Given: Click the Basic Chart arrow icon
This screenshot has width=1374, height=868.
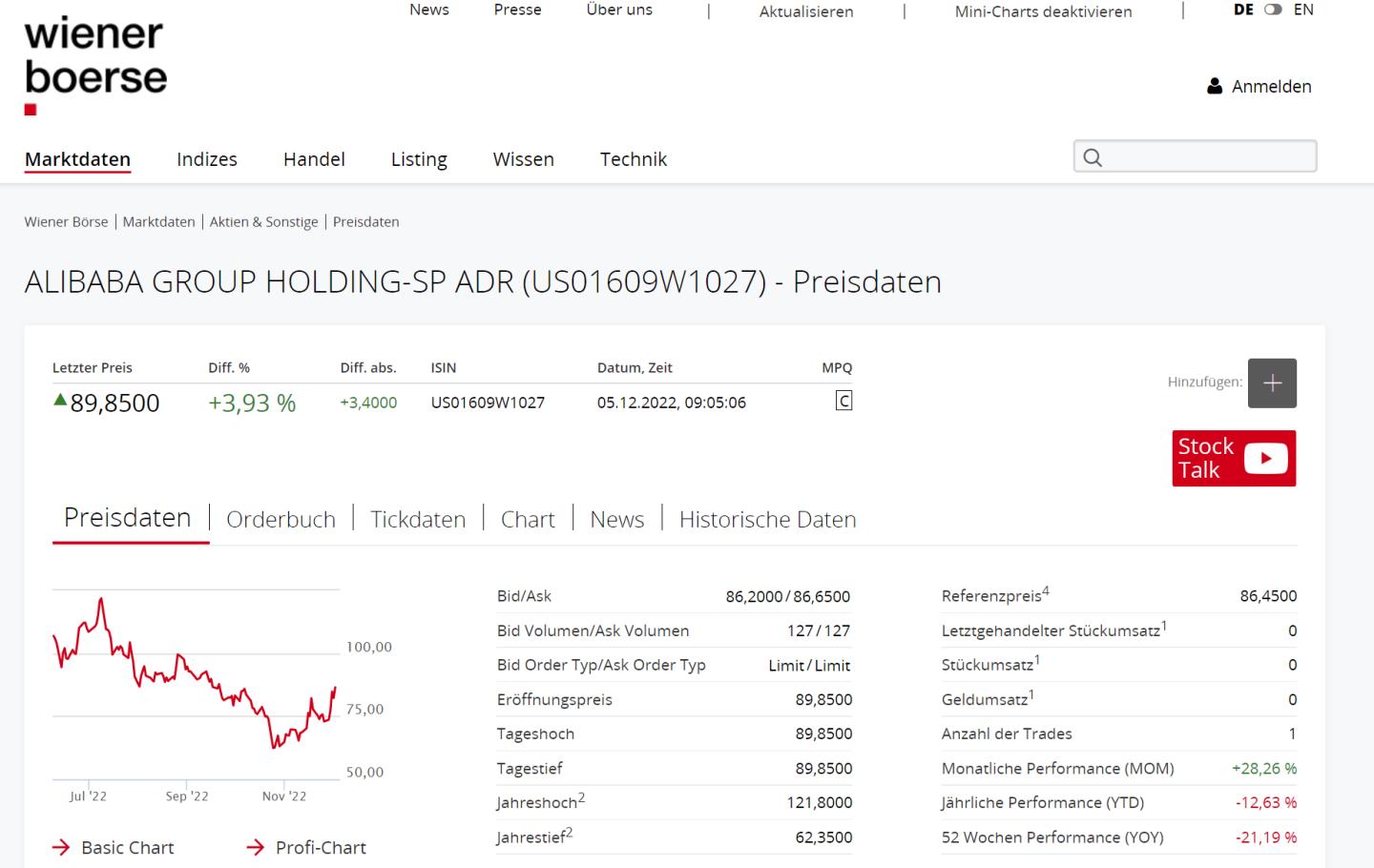Looking at the screenshot, I should click(x=61, y=847).
